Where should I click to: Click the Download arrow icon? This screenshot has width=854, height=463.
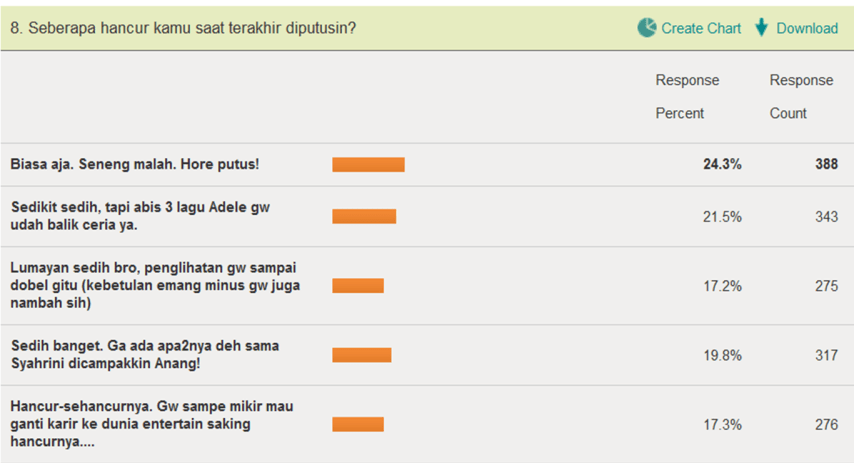(x=762, y=28)
